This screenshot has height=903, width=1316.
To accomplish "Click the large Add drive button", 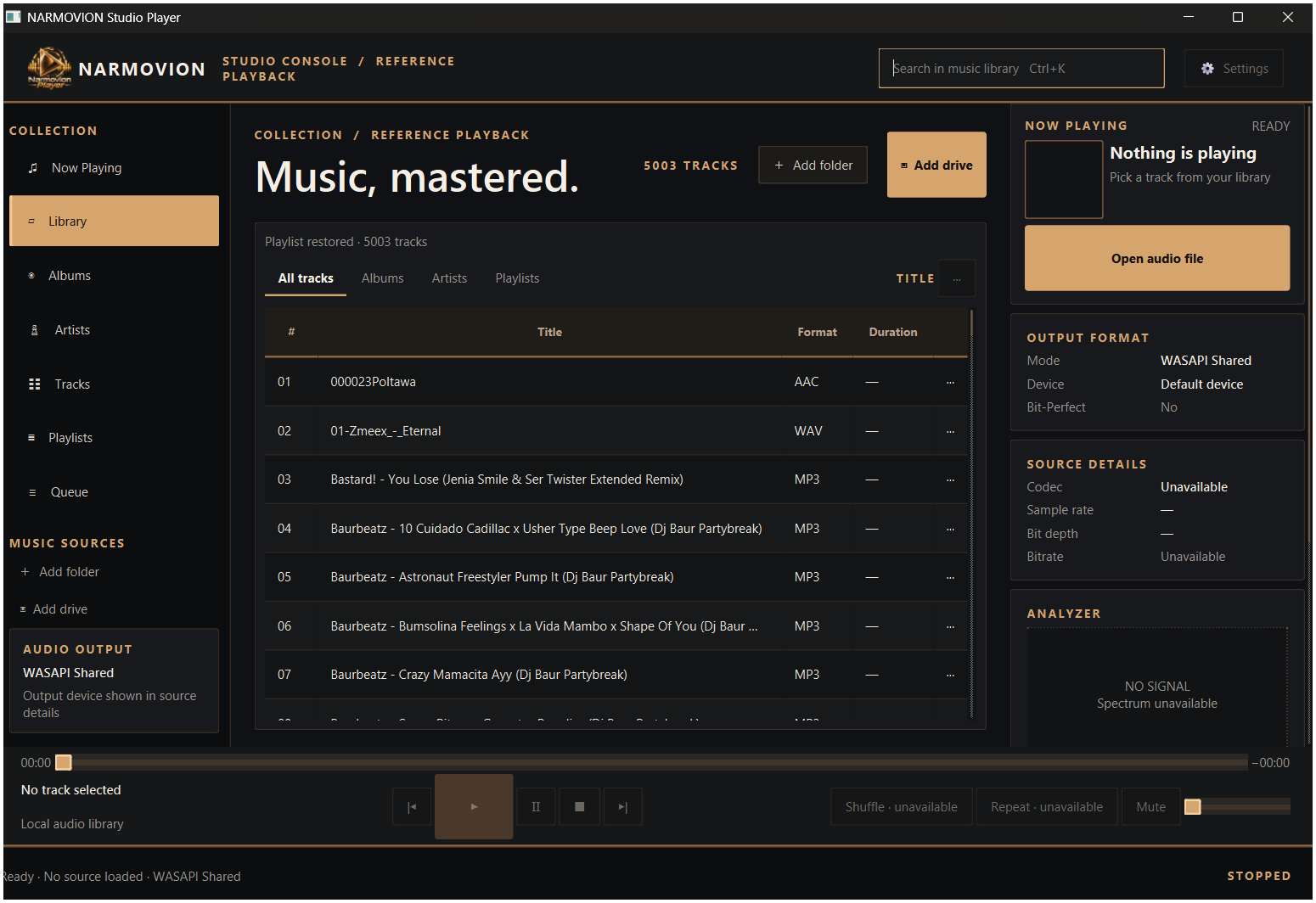I will [936, 165].
